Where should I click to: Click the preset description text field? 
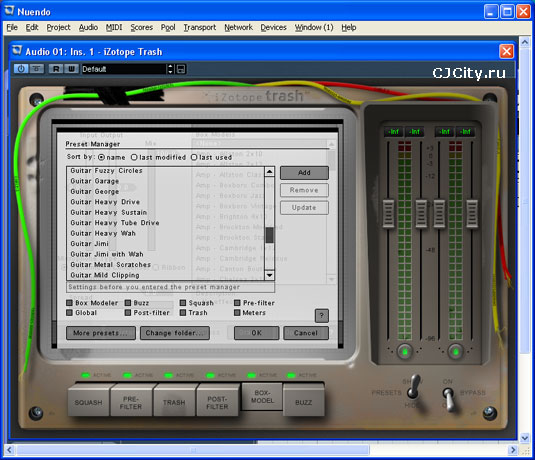(x=170, y=287)
